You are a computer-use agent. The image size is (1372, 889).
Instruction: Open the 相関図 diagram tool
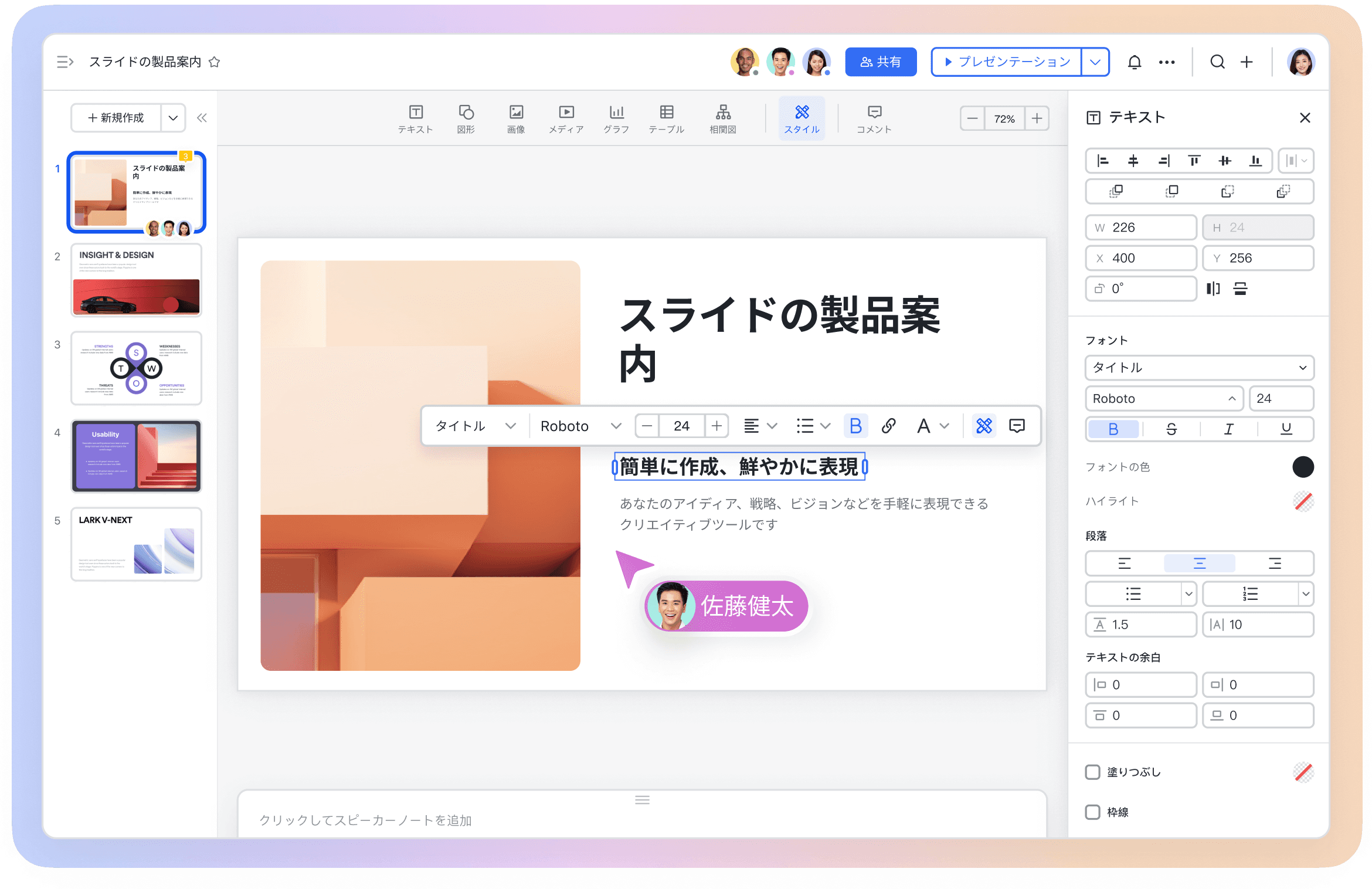pyautogui.click(x=722, y=118)
